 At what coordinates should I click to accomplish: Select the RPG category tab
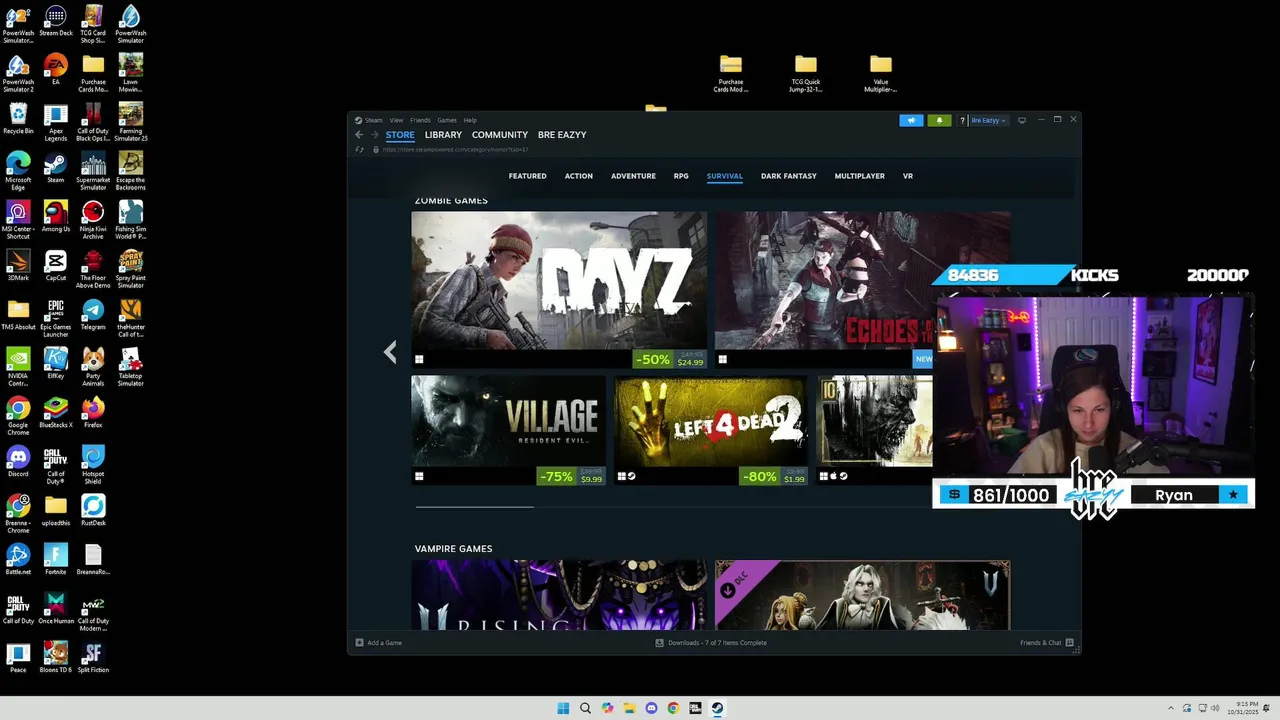[x=681, y=176]
